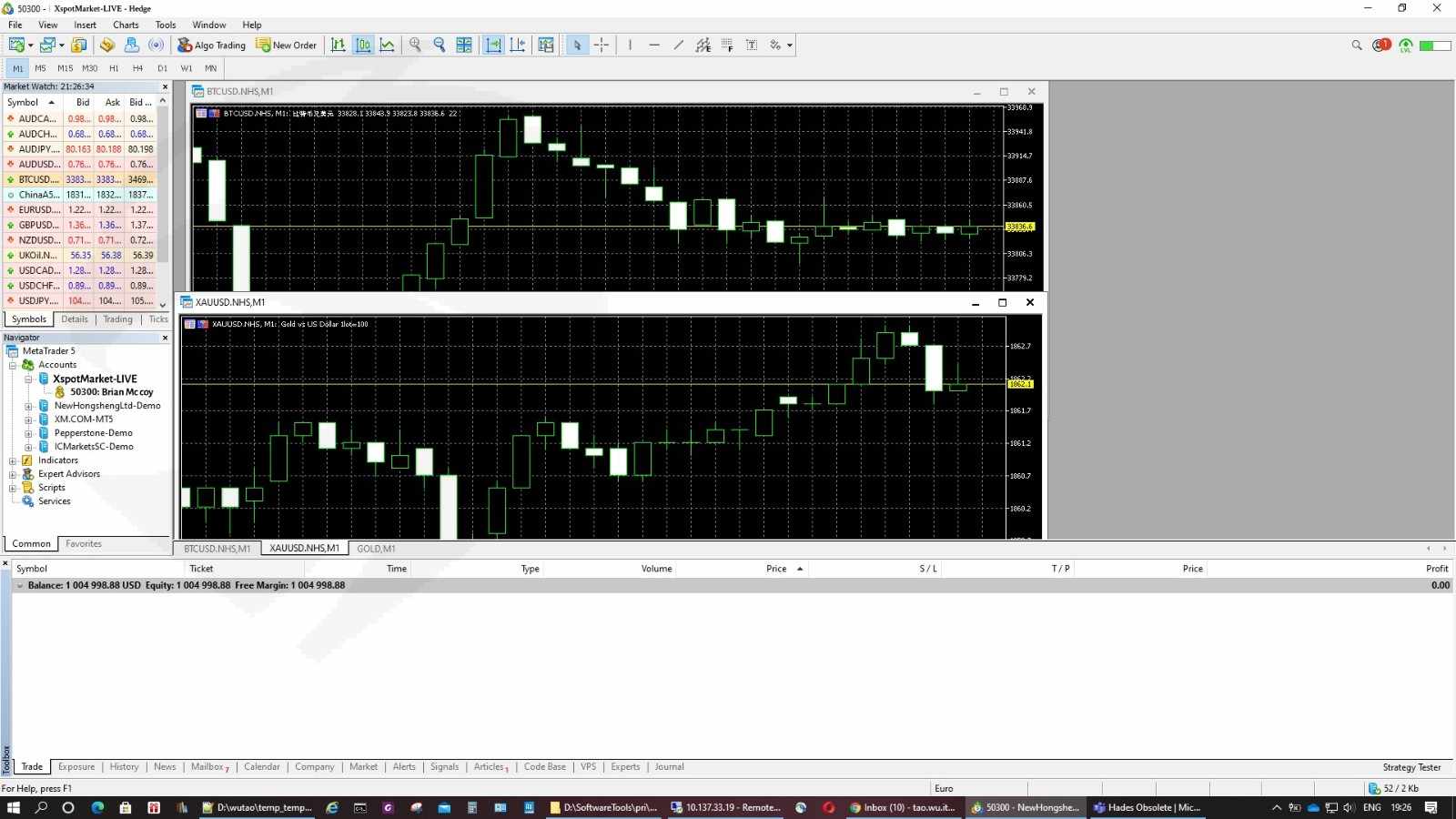Switch chart to bar chart
The width and height of the screenshot is (1456, 819).
(x=339, y=45)
